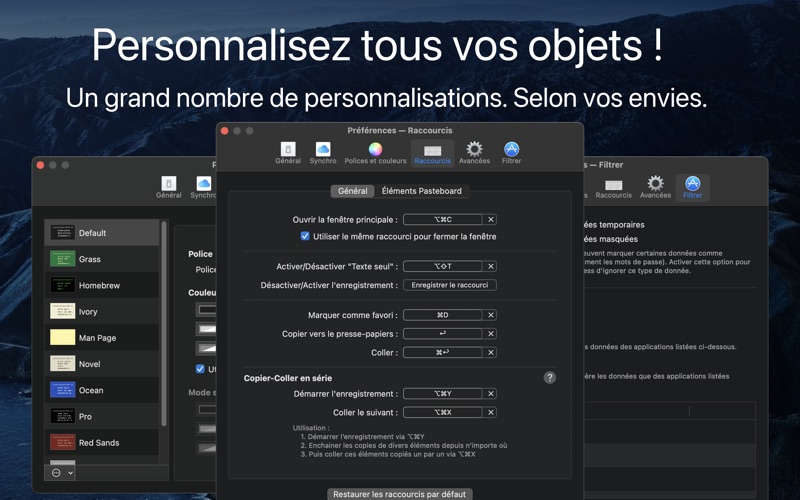Image resolution: width=800 pixels, height=500 pixels.
Task: Select the Red Sands theme
Action: coord(102,443)
